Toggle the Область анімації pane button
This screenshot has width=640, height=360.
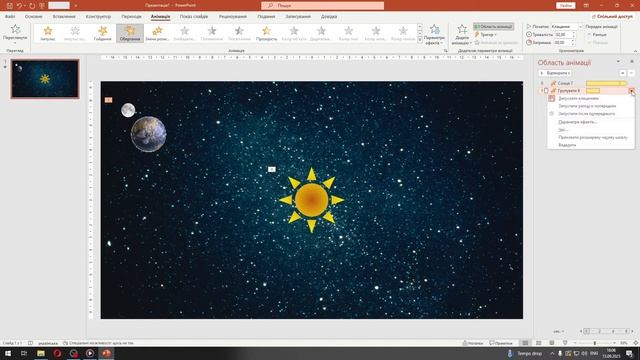point(493,27)
